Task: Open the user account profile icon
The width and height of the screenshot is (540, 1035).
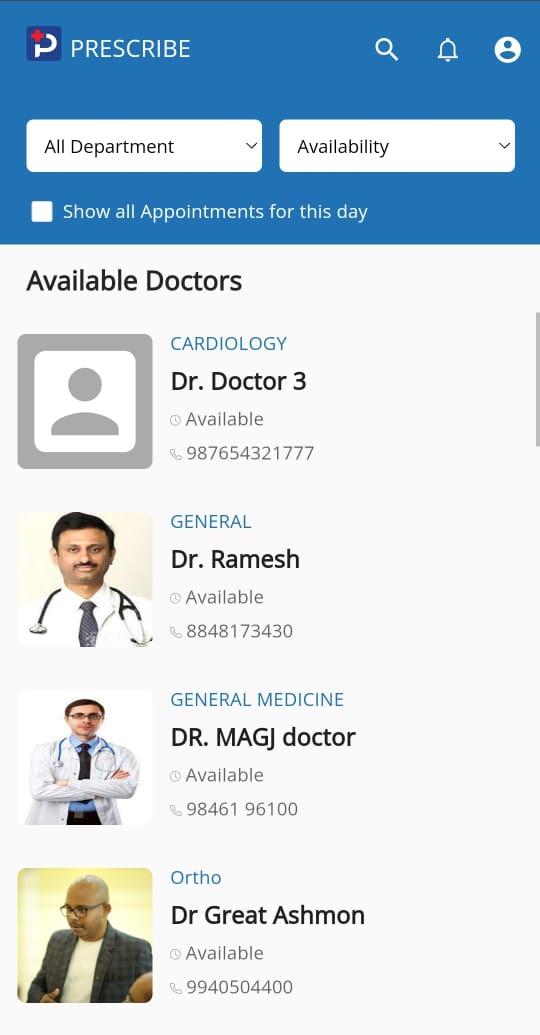Action: 508,50
